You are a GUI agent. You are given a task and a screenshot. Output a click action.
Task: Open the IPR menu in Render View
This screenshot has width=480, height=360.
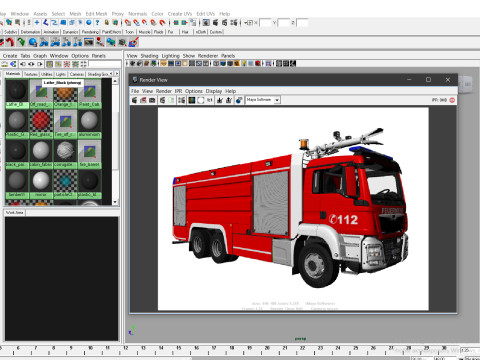tap(178, 91)
